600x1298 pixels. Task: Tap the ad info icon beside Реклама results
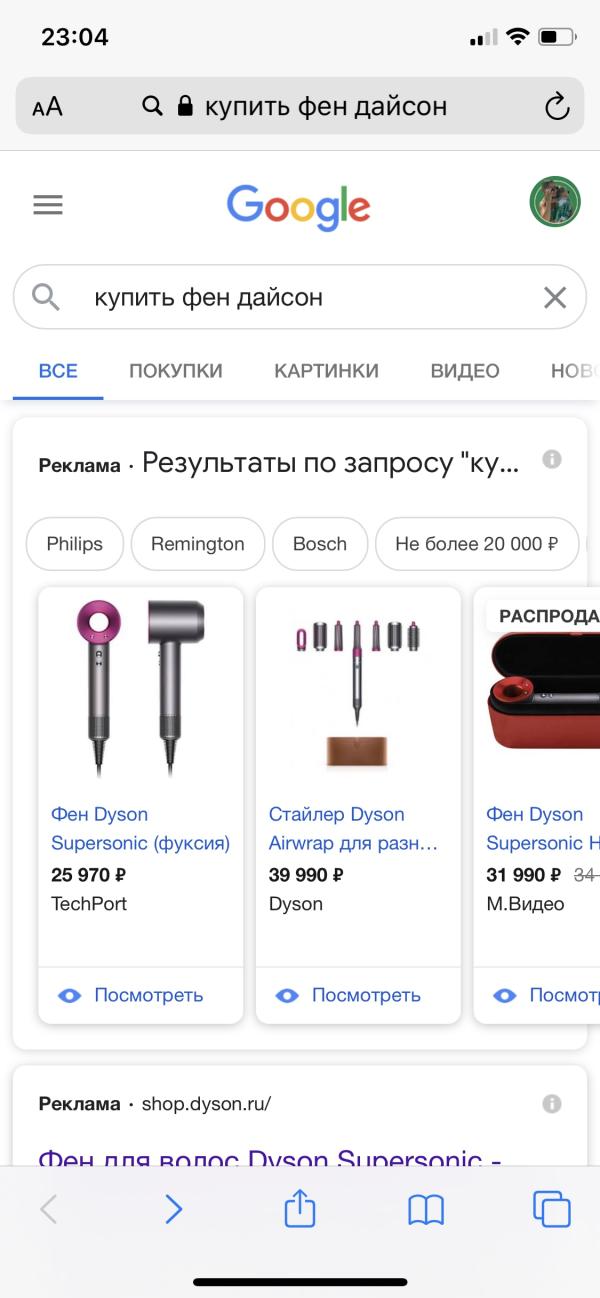coord(551,460)
